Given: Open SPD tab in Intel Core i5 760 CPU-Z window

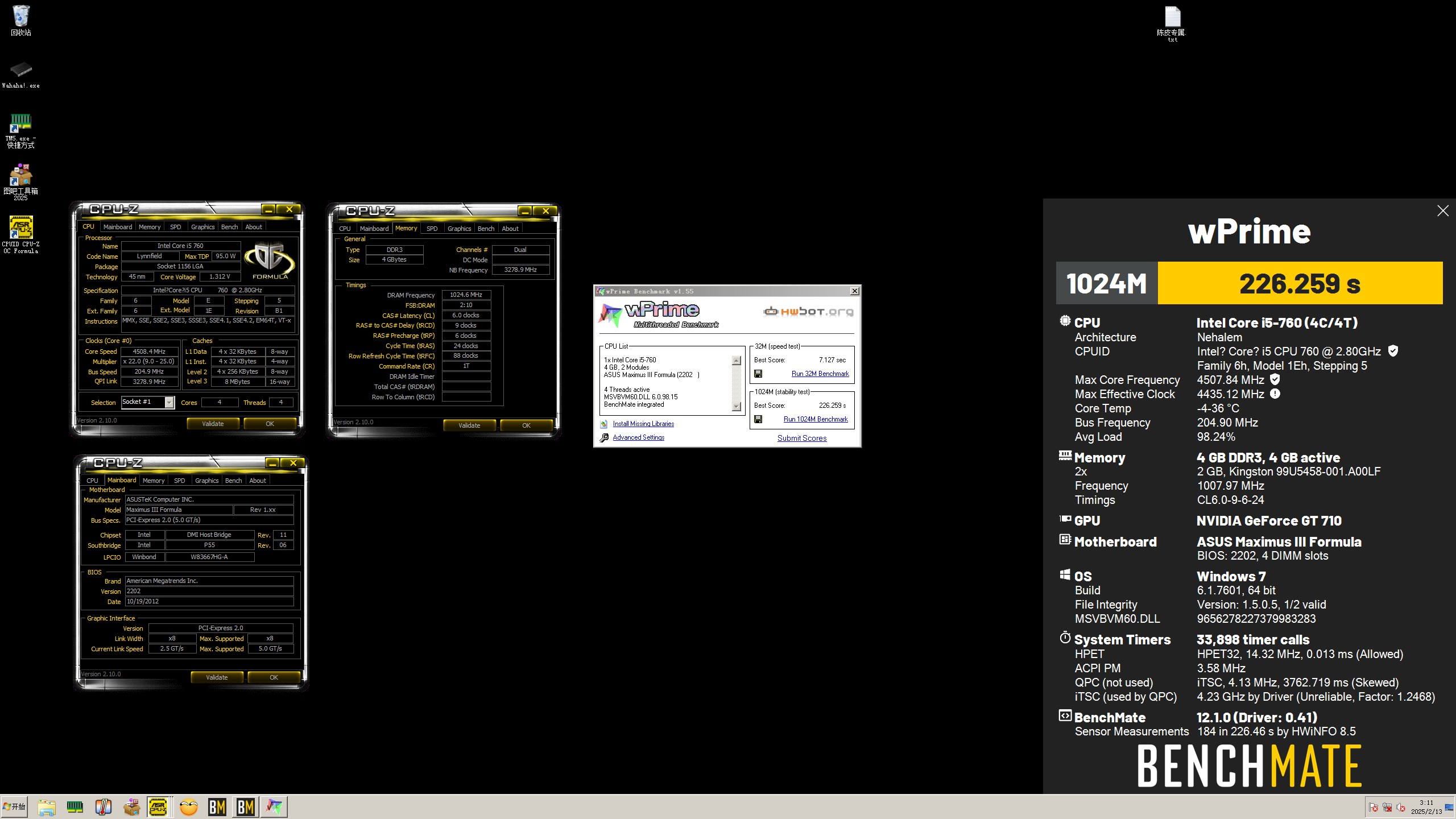Looking at the screenshot, I should [x=176, y=227].
